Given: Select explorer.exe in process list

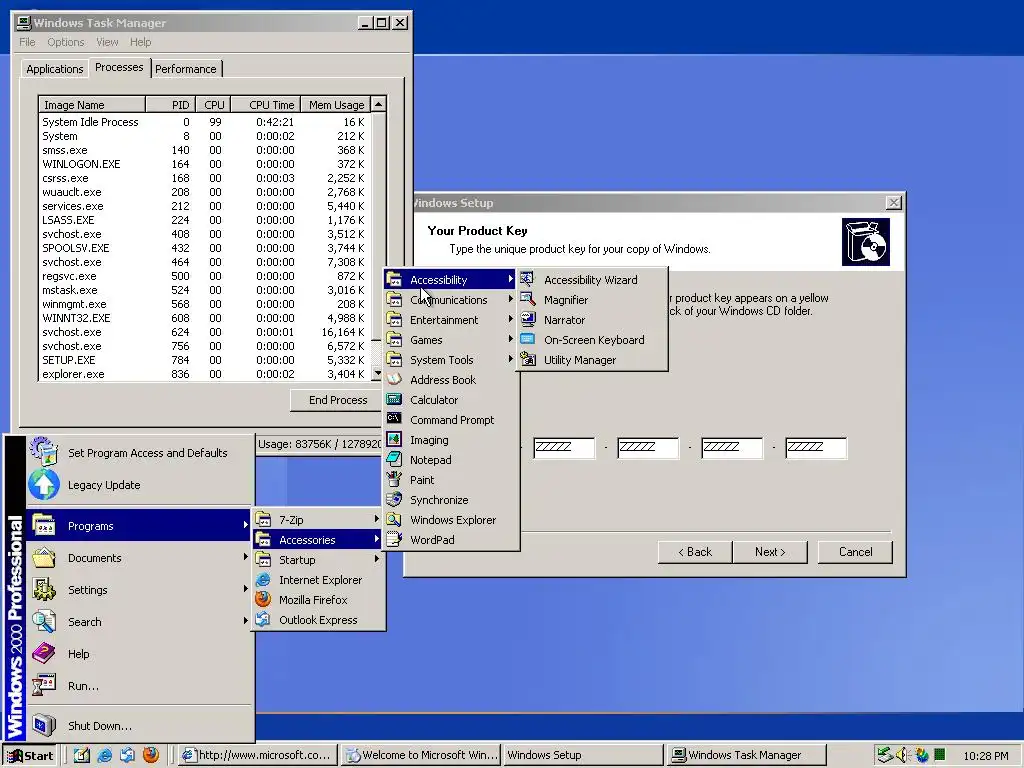Looking at the screenshot, I should coord(204,374).
